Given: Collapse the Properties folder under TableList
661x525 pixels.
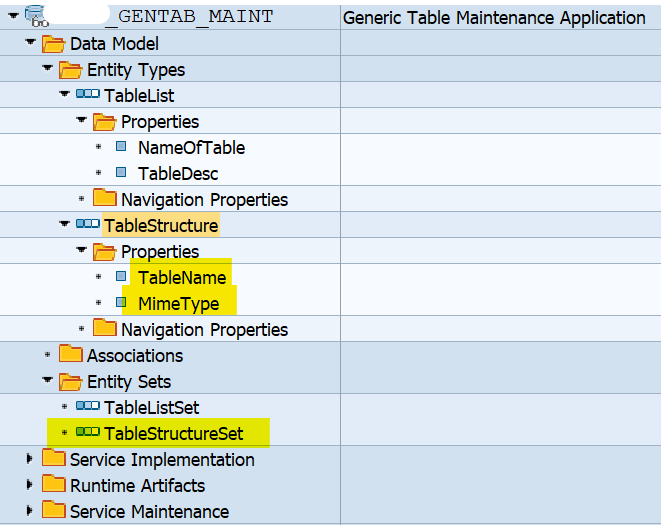Looking at the screenshot, I should [81, 120].
